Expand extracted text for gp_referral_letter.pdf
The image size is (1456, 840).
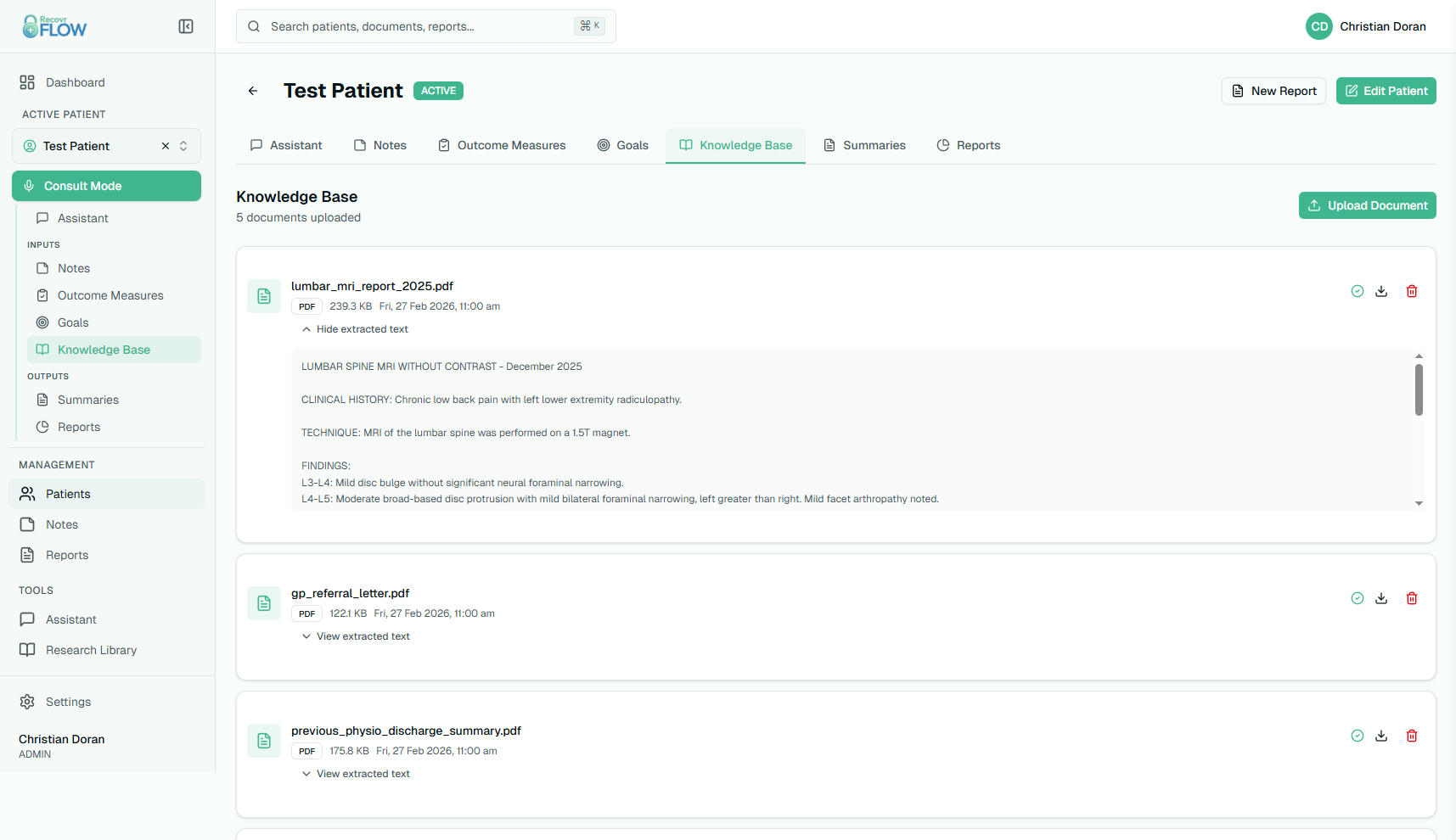coord(356,636)
